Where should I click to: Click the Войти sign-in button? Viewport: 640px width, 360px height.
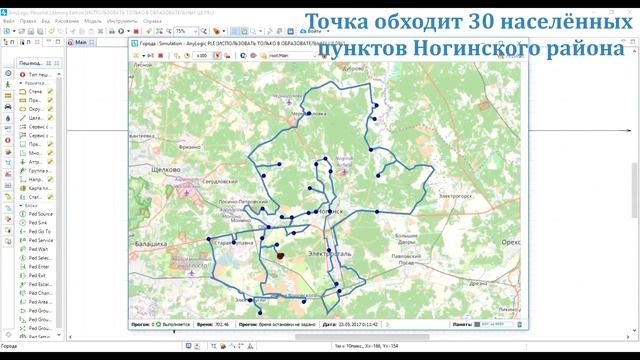coord(311,31)
